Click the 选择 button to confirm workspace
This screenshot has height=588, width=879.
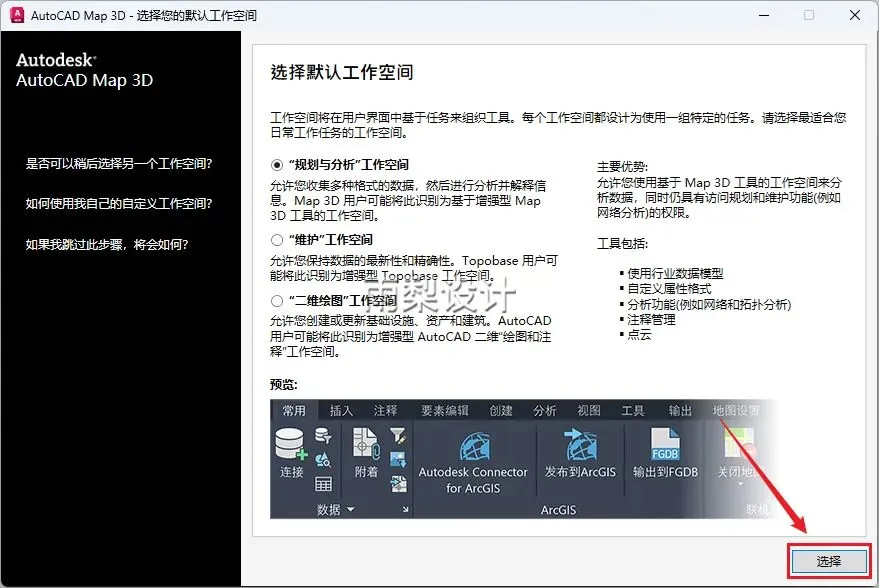coord(829,561)
